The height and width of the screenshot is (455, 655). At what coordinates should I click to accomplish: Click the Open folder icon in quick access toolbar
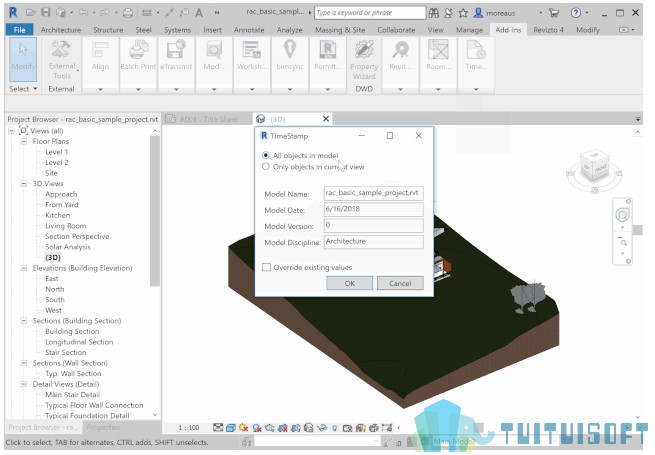tap(30, 13)
